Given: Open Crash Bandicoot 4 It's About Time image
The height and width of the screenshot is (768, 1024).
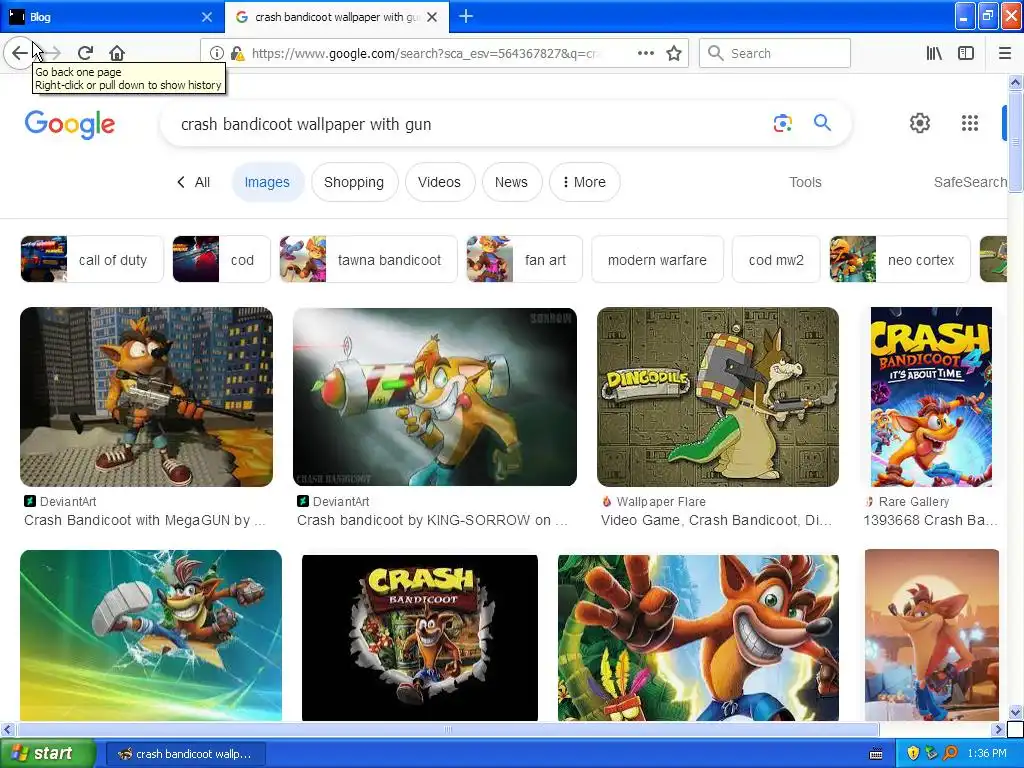Looking at the screenshot, I should click(x=931, y=397).
